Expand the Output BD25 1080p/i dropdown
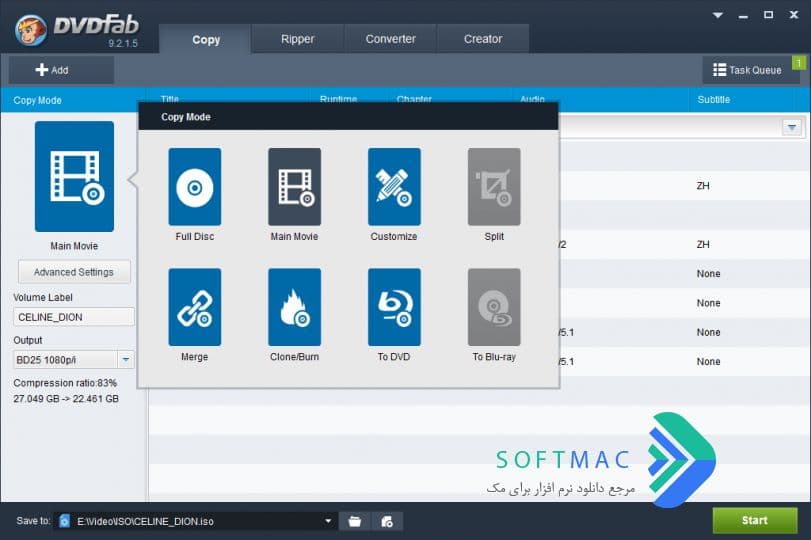This screenshot has width=811, height=540. pos(126,359)
